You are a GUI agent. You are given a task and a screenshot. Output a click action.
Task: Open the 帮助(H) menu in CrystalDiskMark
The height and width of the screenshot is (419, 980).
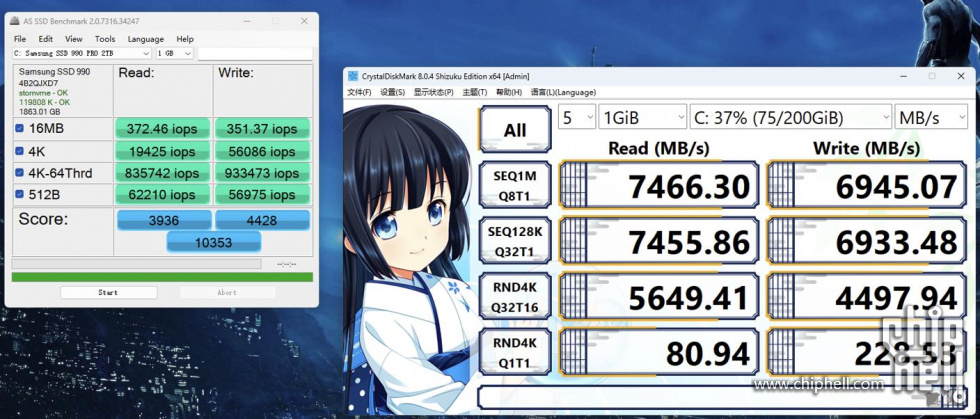509,93
